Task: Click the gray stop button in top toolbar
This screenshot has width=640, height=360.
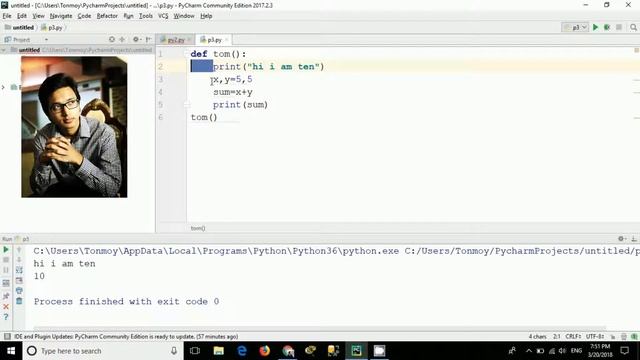Action: point(619,27)
